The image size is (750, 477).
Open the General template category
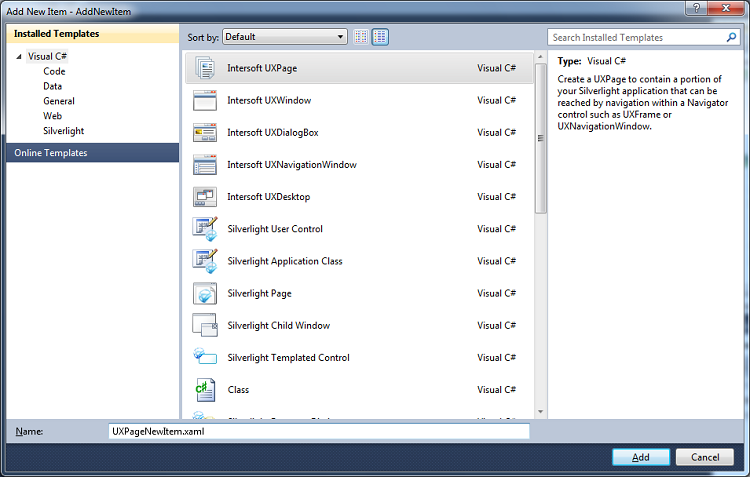pos(59,101)
